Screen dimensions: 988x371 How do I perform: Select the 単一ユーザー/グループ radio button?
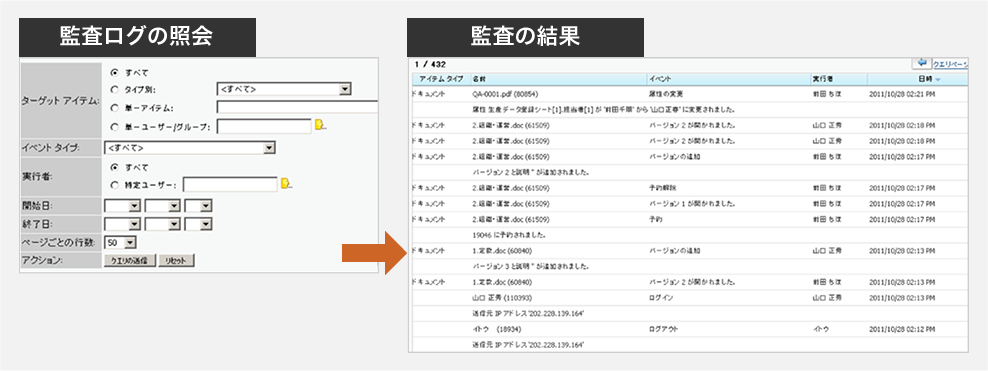[x=115, y=127]
